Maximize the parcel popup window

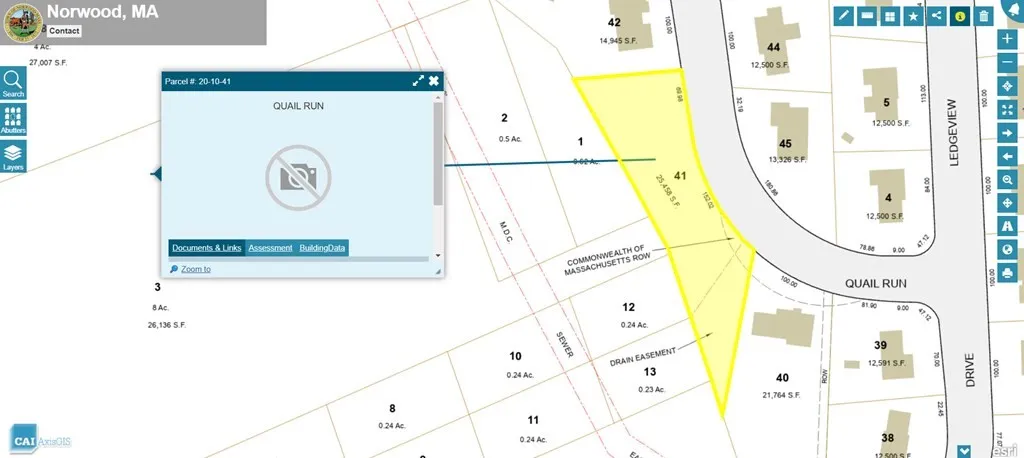pyautogui.click(x=419, y=81)
